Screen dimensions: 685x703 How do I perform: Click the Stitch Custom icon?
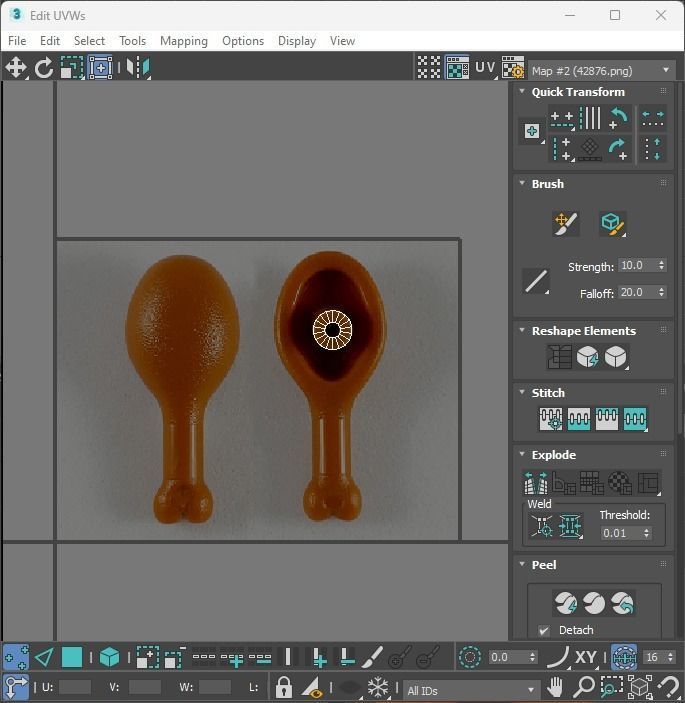(x=635, y=419)
